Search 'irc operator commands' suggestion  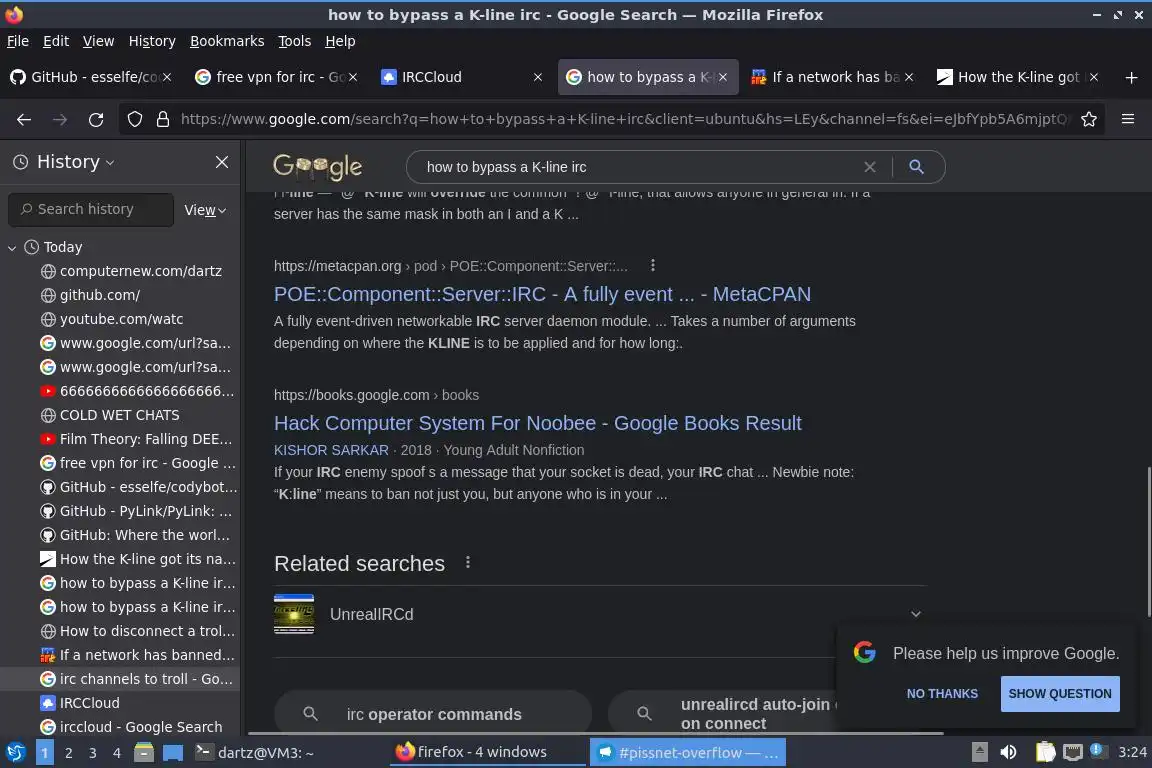pos(433,714)
